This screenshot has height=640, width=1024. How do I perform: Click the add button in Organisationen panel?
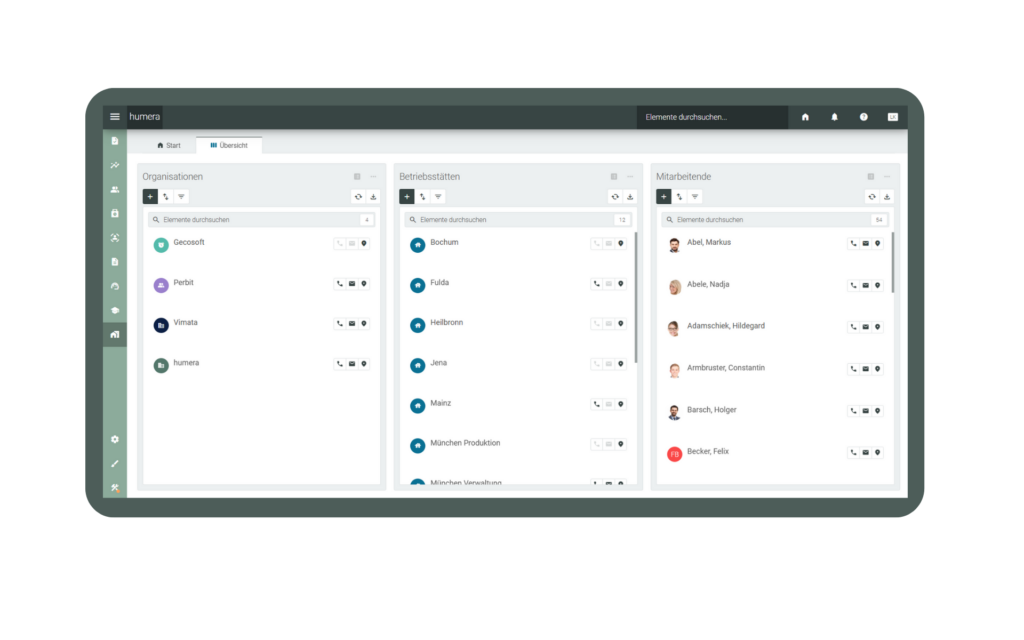[150, 197]
